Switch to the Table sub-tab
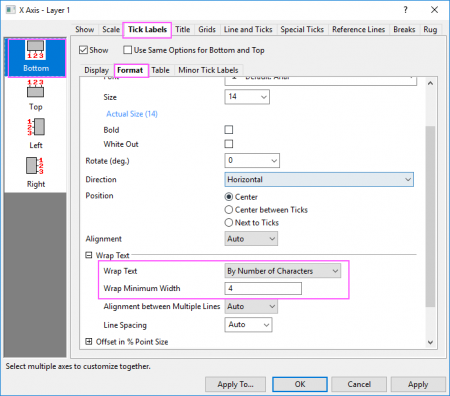 (x=160, y=70)
